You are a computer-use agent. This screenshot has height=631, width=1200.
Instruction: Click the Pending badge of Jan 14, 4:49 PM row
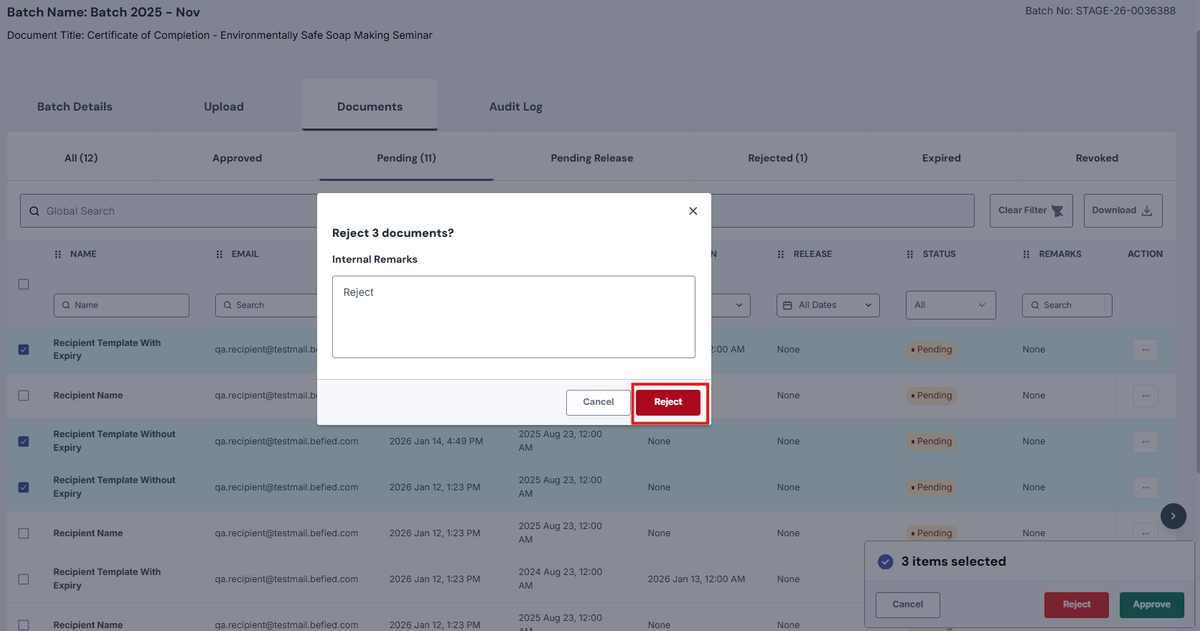[x=930, y=441]
